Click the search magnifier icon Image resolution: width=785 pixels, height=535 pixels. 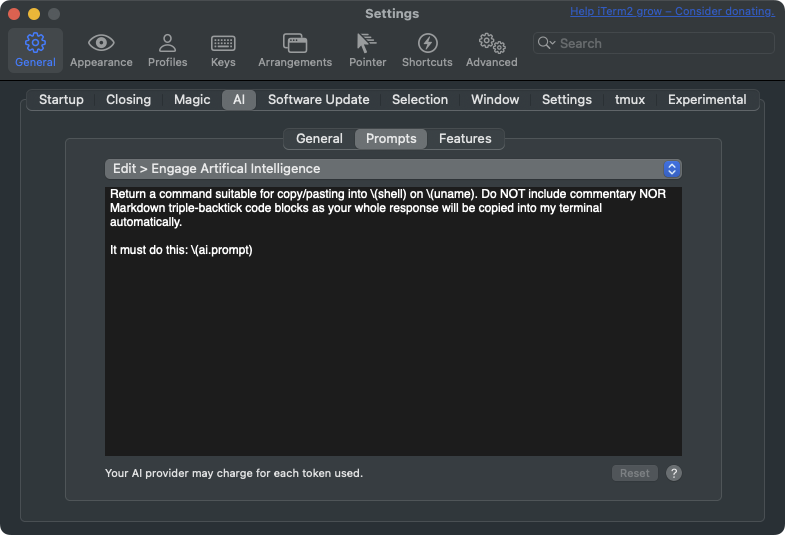[544, 43]
